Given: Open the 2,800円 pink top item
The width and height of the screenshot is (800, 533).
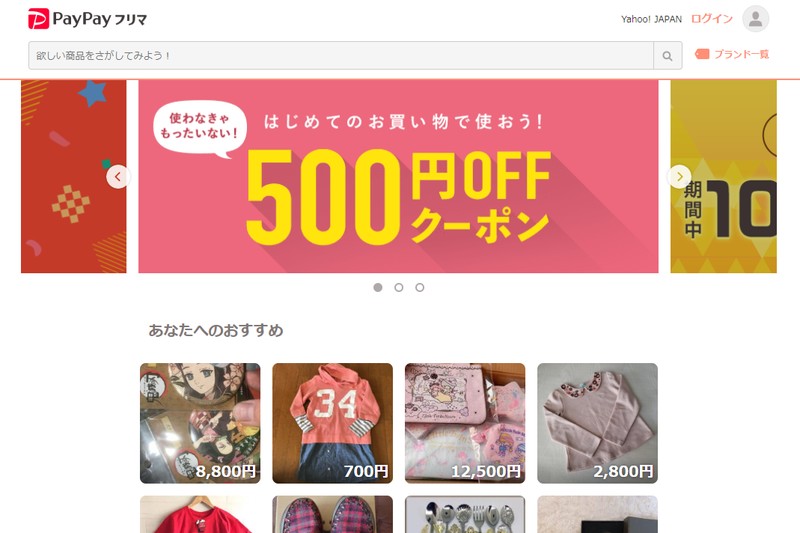Looking at the screenshot, I should coord(597,423).
